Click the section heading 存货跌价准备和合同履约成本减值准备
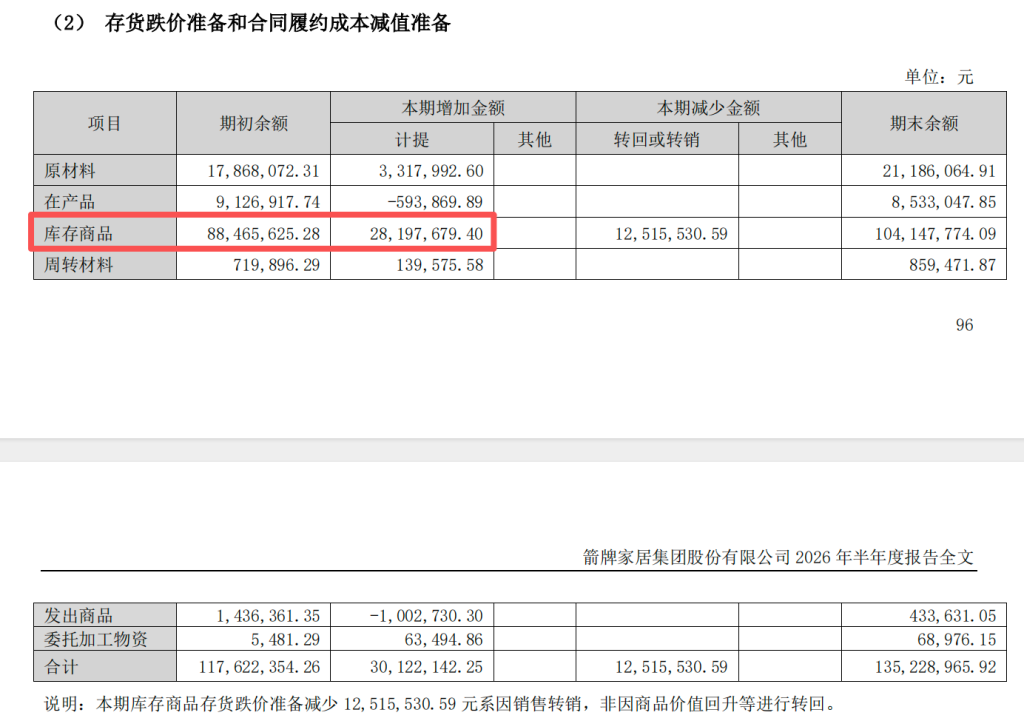 (x=278, y=24)
